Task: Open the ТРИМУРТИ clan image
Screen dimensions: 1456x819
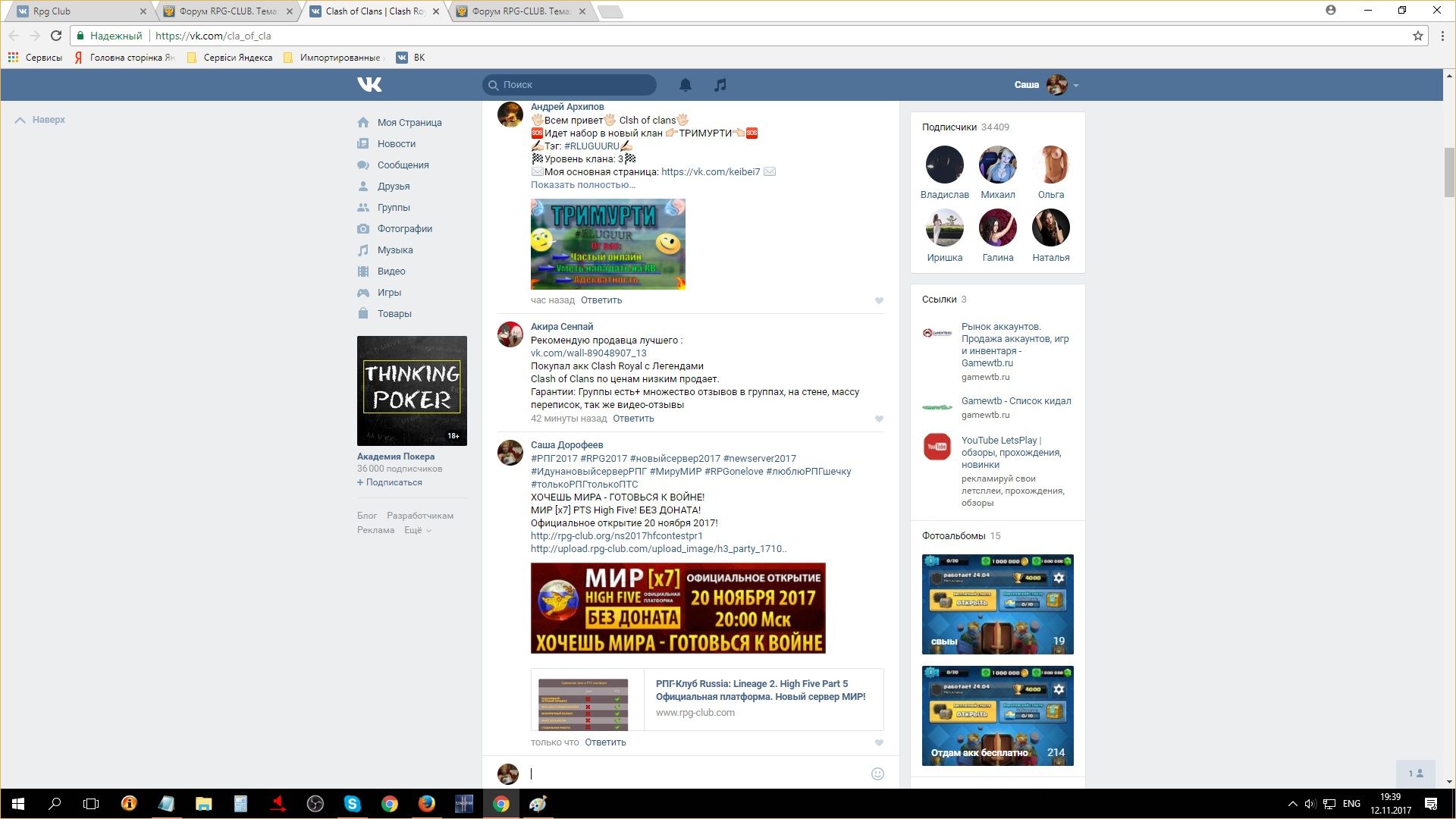Action: click(x=608, y=244)
